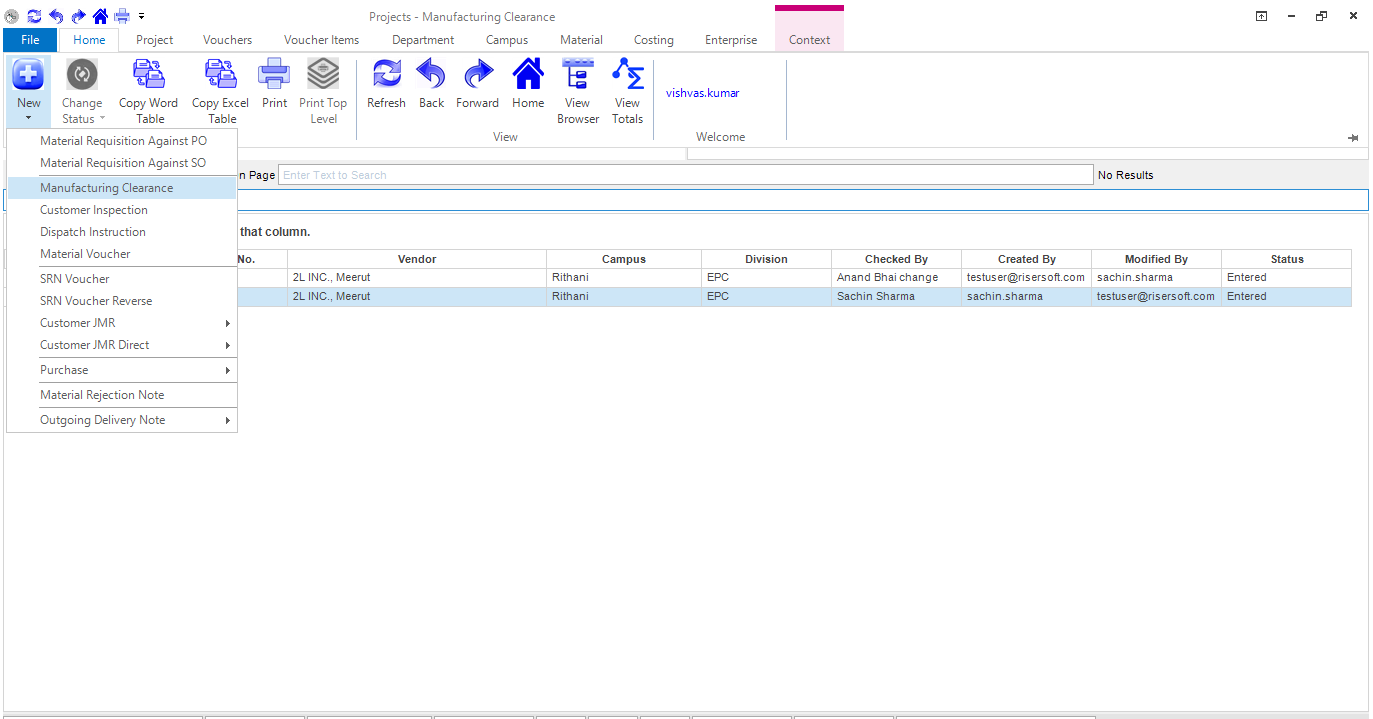Sort by the Campus column header

[x=624, y=259]
